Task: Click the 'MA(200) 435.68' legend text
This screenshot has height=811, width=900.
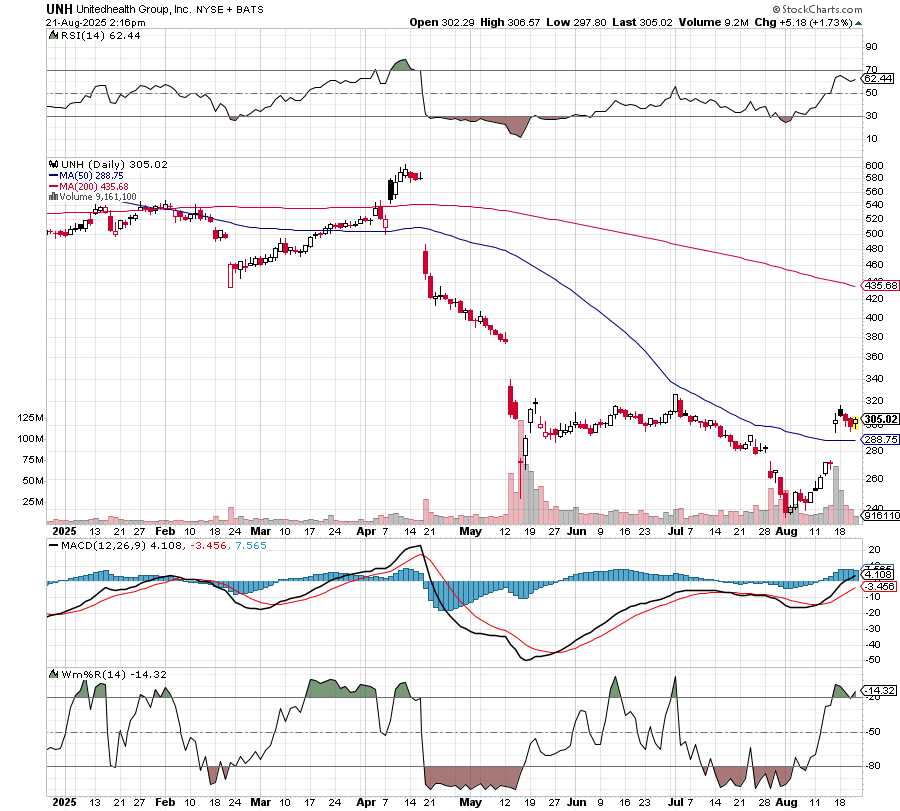Action: coord(94,187)
